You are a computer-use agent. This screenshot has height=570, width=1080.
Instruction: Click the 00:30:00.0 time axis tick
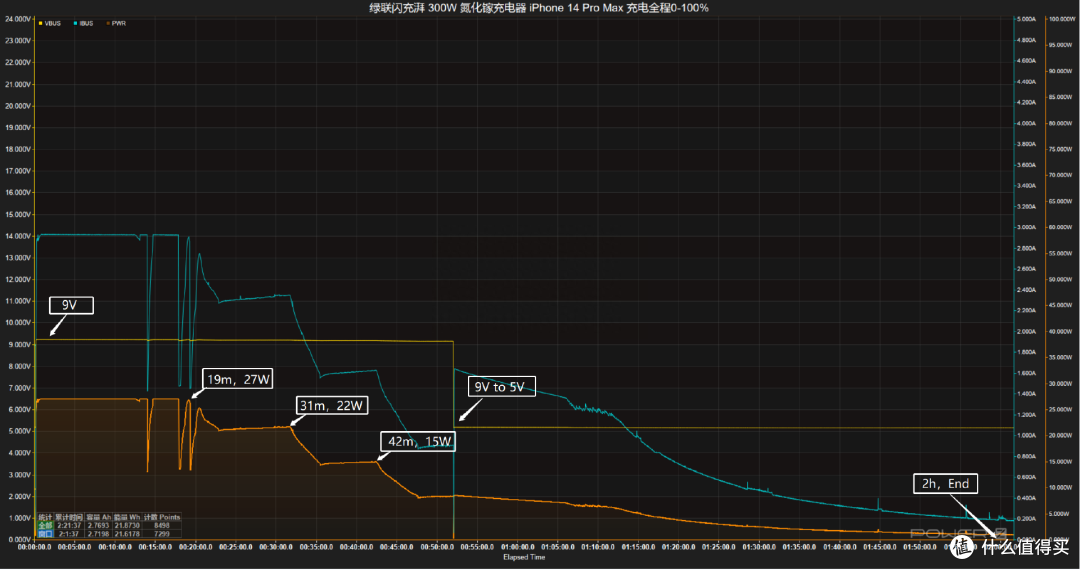pyautogui.click(x=276, y=547)
